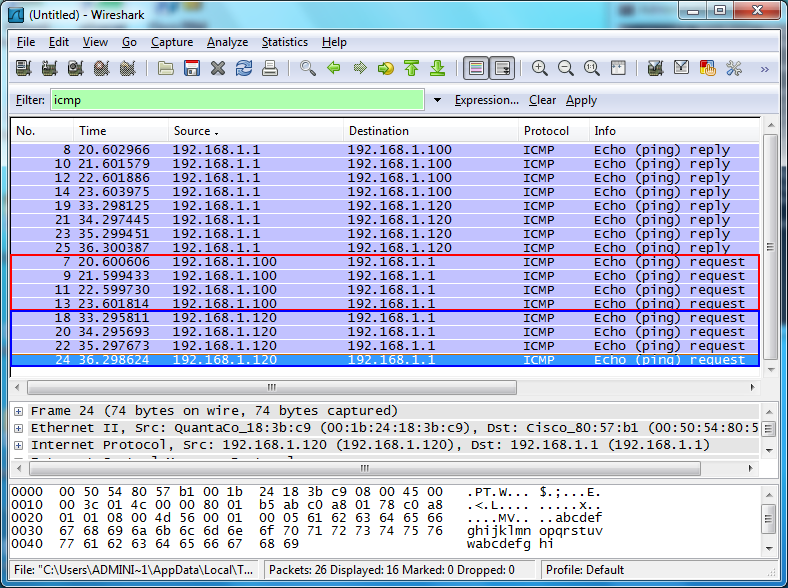Toggle packet colorize button
This screenshot has width=788, height=588.
coord(476,68)
